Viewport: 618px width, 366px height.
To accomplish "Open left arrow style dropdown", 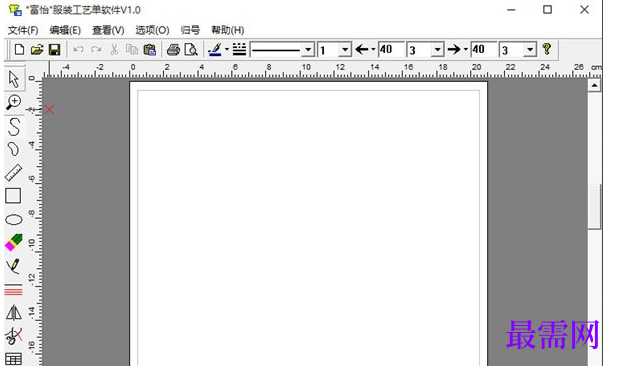I will click(373, 50).
